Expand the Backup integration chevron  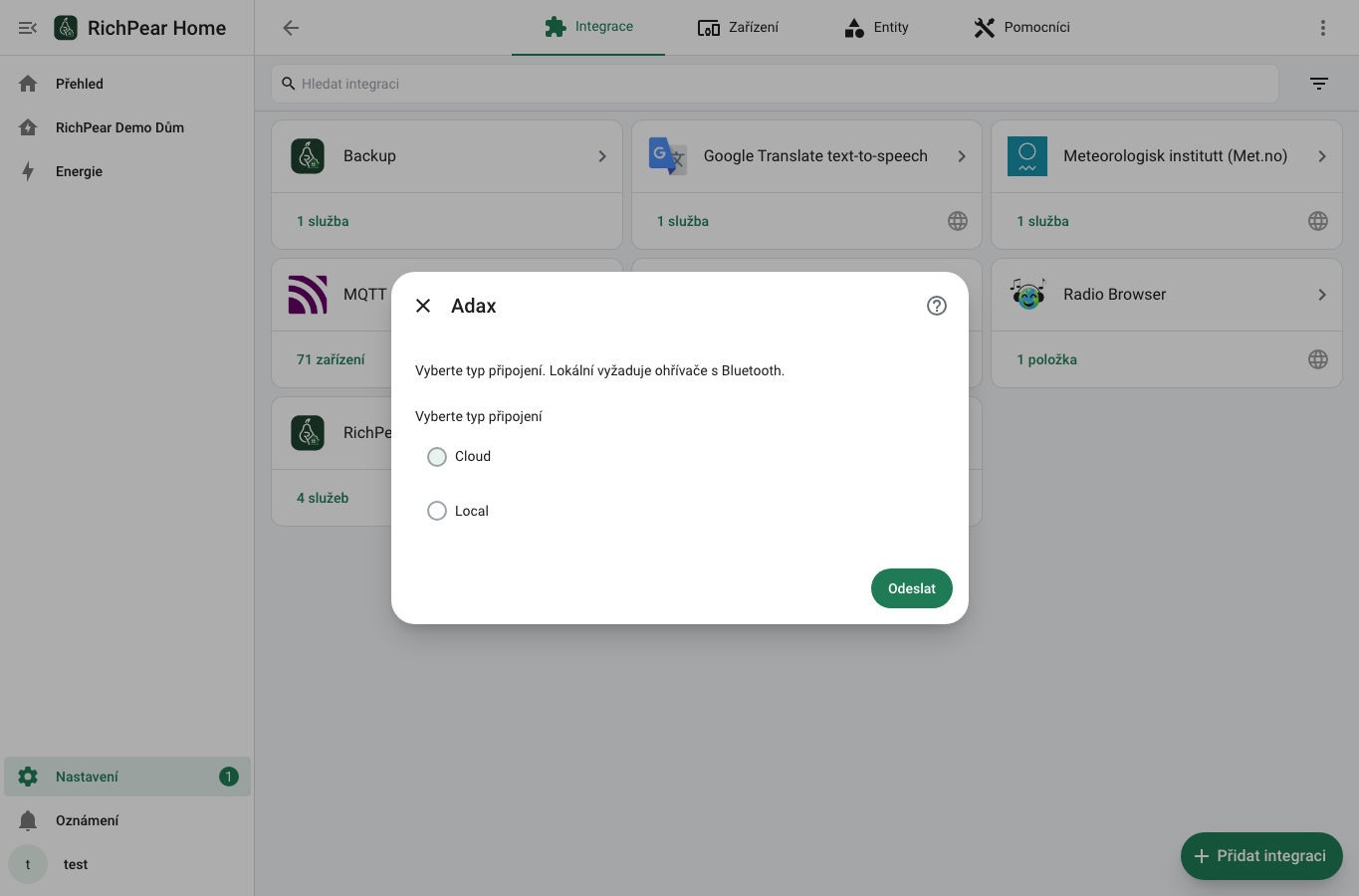tap(602, 156)
